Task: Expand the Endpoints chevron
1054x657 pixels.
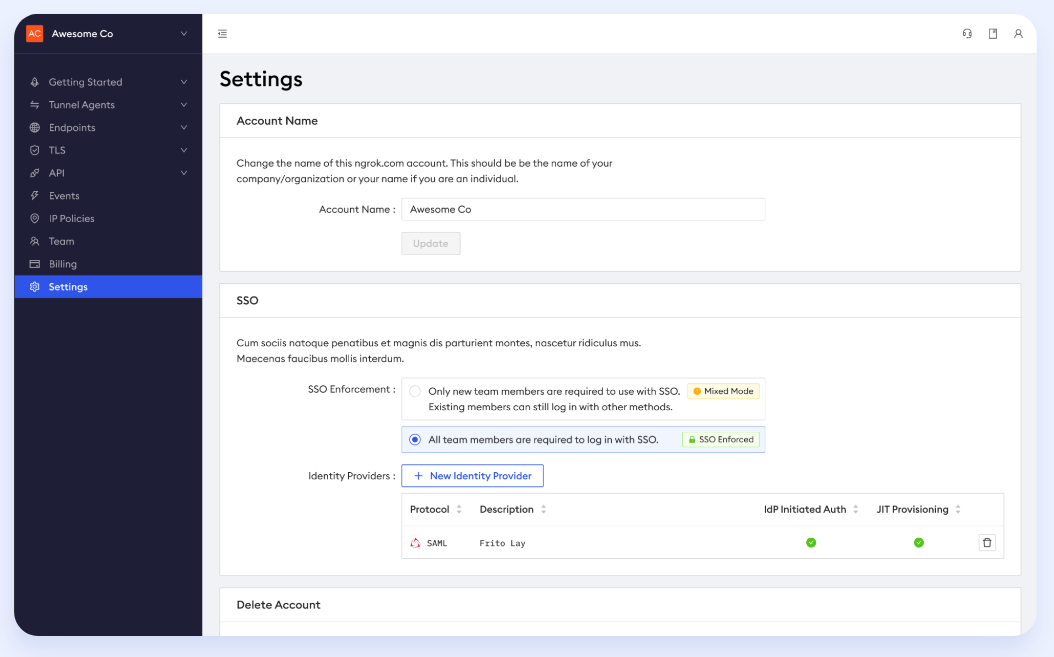Action: (x=184, y=128)
